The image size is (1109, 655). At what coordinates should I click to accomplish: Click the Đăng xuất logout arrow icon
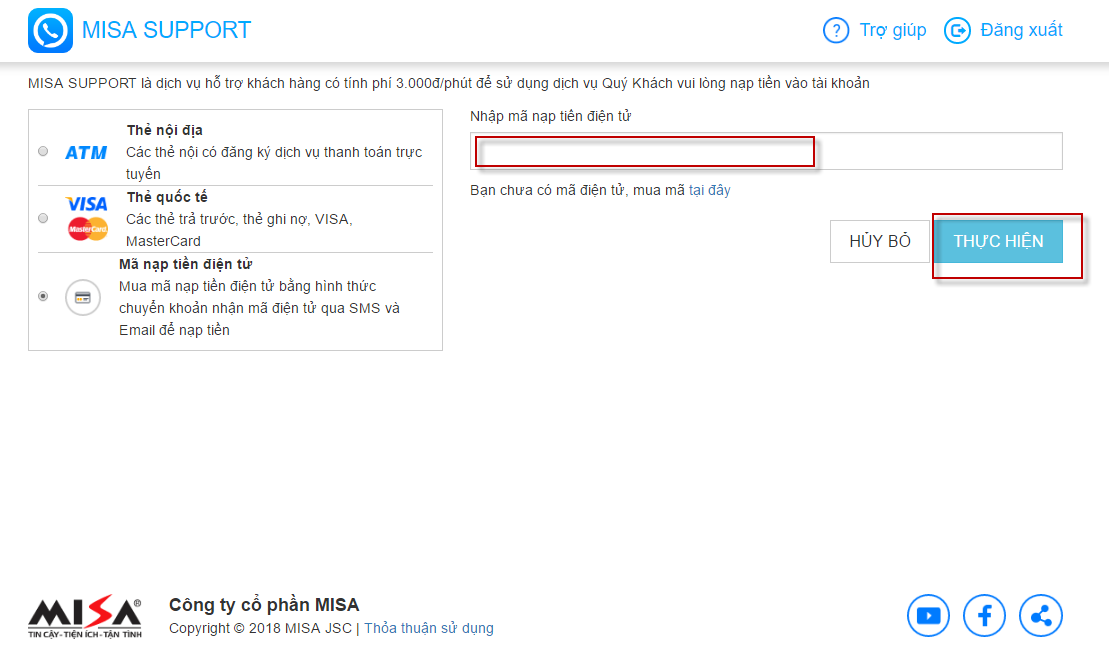pyautogui.click(x=957, y=30)
